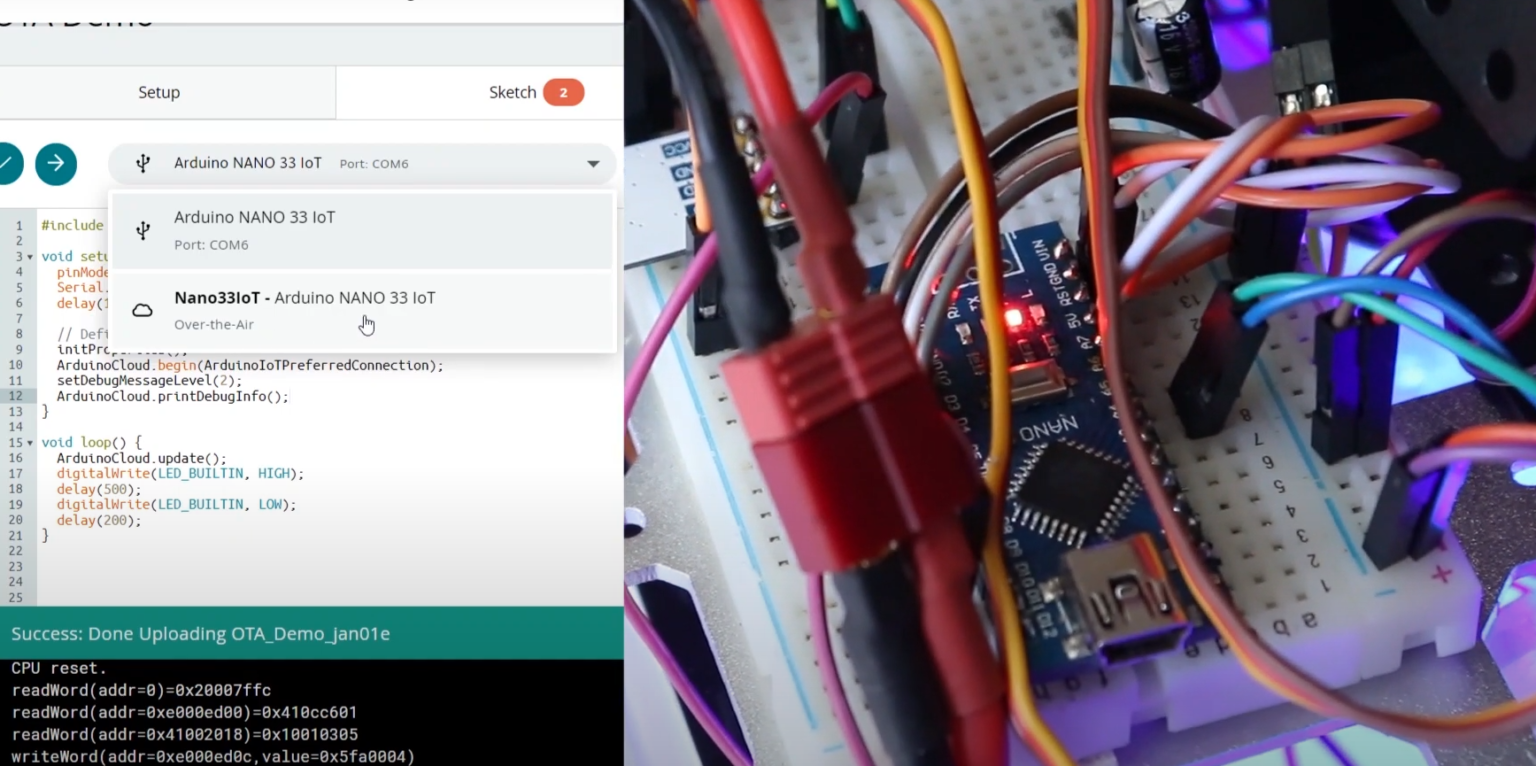Click the orange notification badge showing 2
The height and width of the screenshot is (766, 1536).
pos(563,91)
